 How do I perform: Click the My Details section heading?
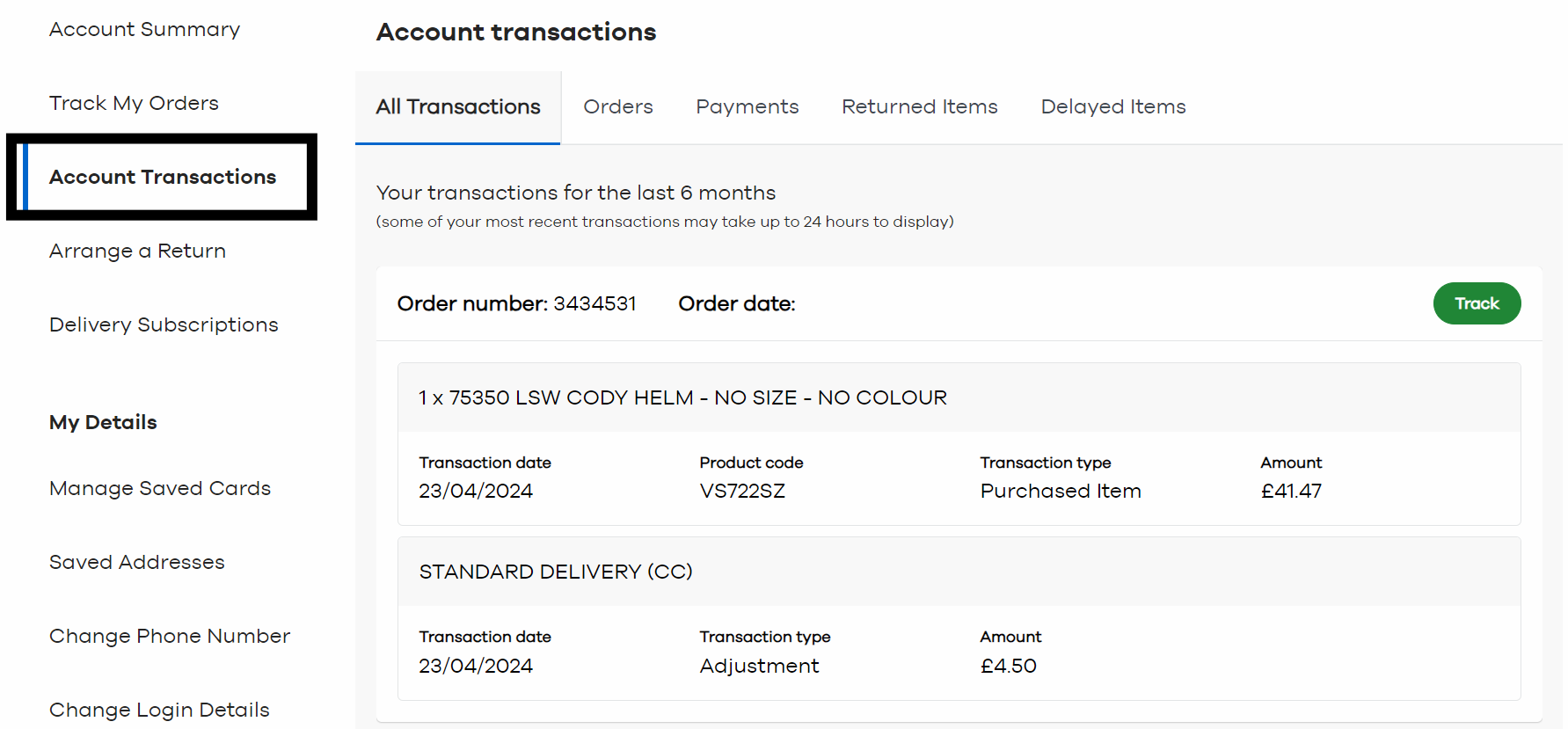point(103,422)
